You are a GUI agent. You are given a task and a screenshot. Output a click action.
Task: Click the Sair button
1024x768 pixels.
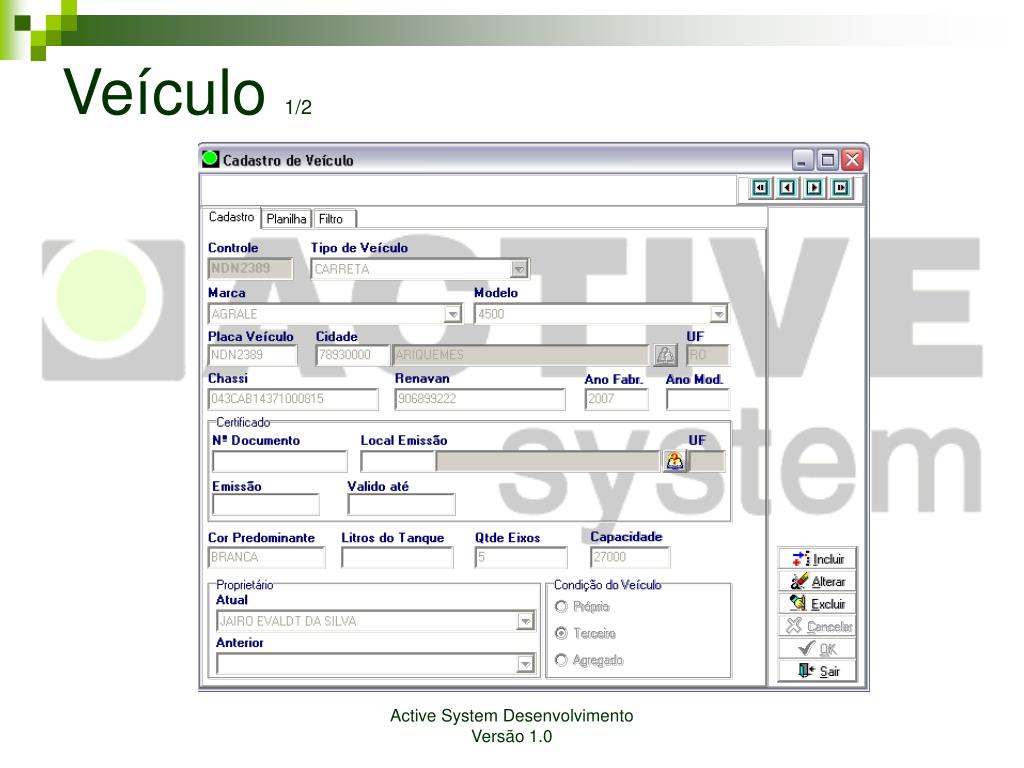[817, 671]
